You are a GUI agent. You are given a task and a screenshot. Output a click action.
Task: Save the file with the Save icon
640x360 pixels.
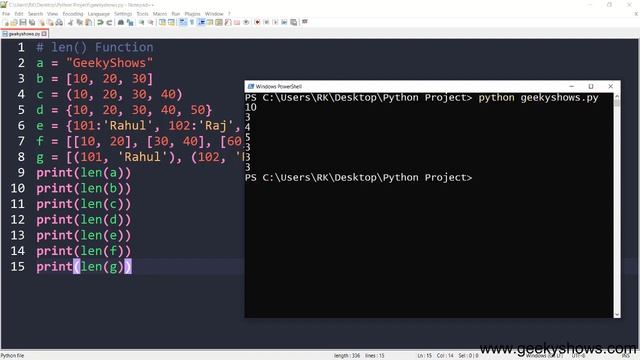click(x=23, y=22)
